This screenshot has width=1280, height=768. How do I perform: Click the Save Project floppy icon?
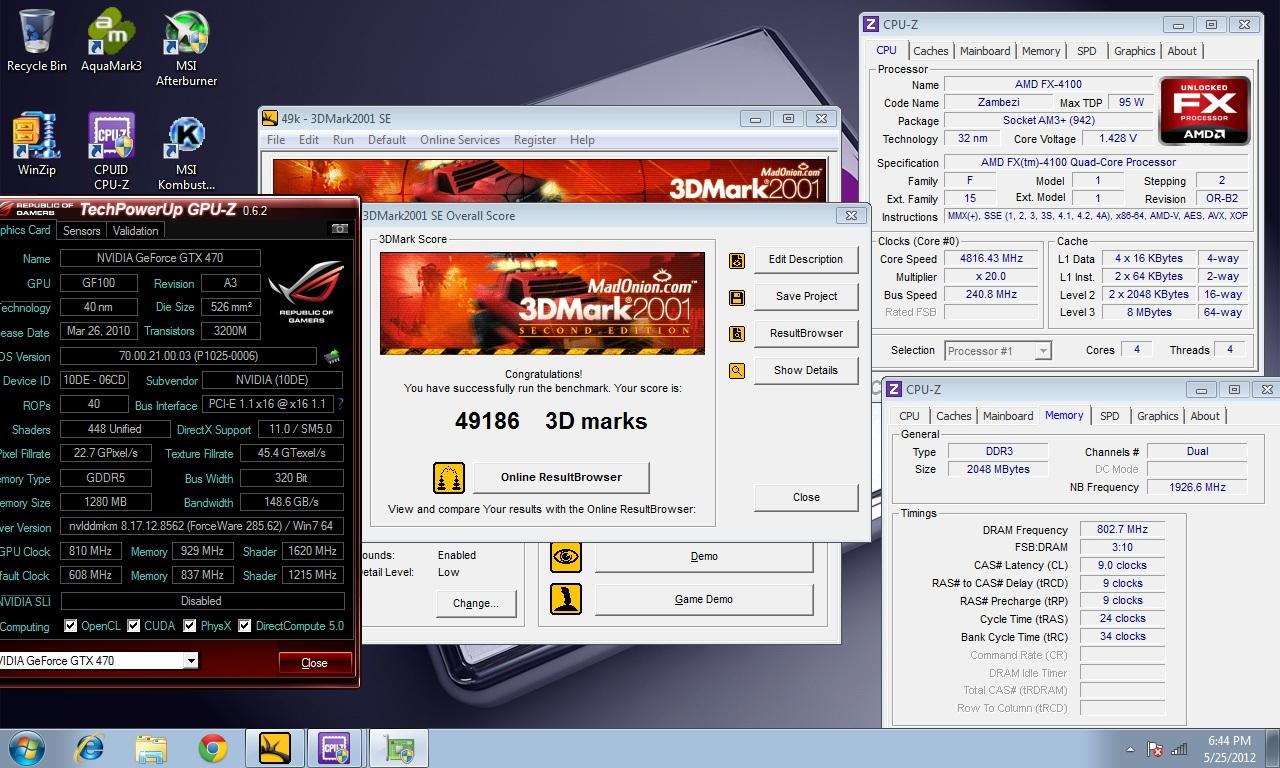[x=737, y=297]
